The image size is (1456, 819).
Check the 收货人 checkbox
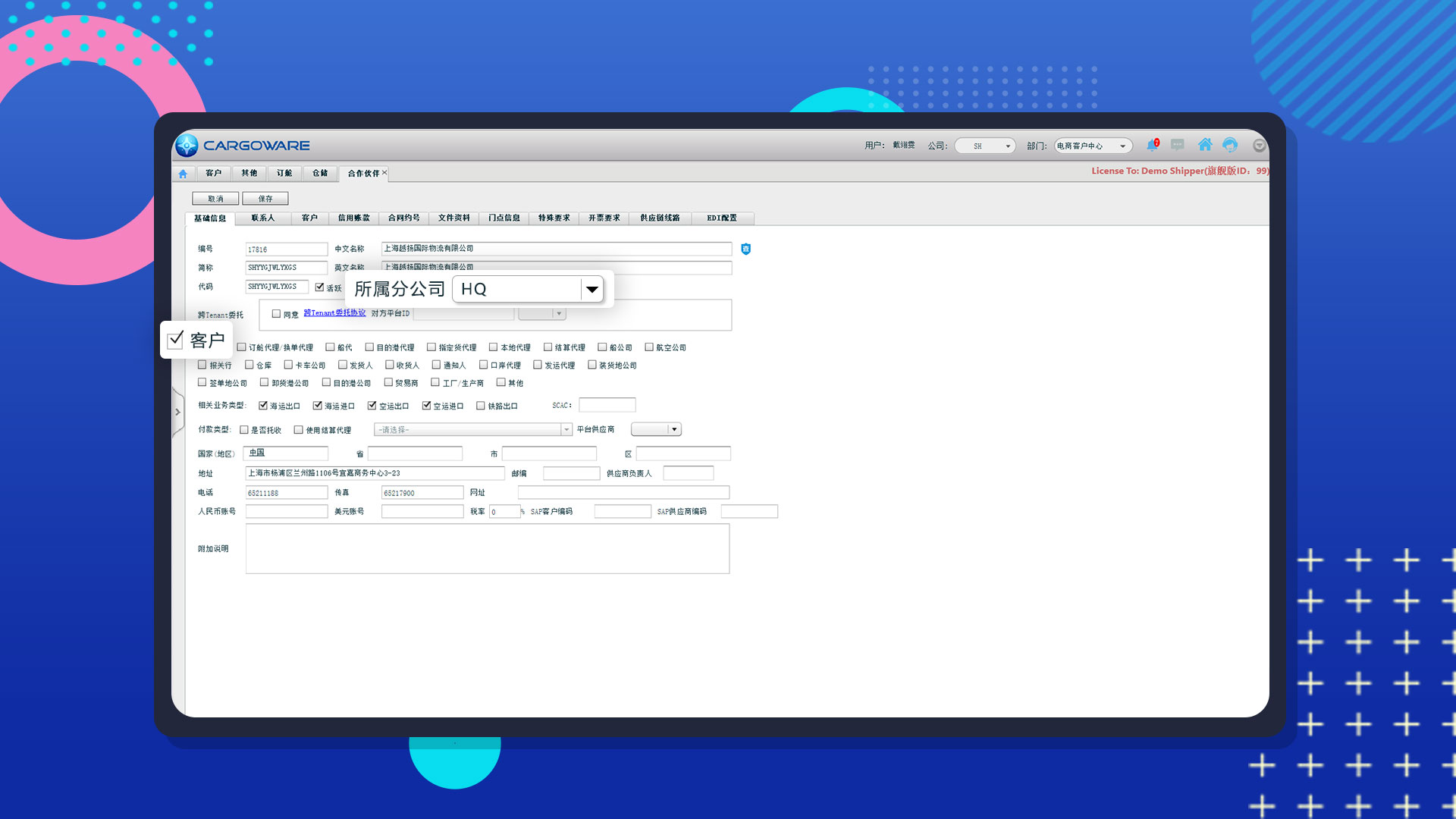tap(390, 365)
